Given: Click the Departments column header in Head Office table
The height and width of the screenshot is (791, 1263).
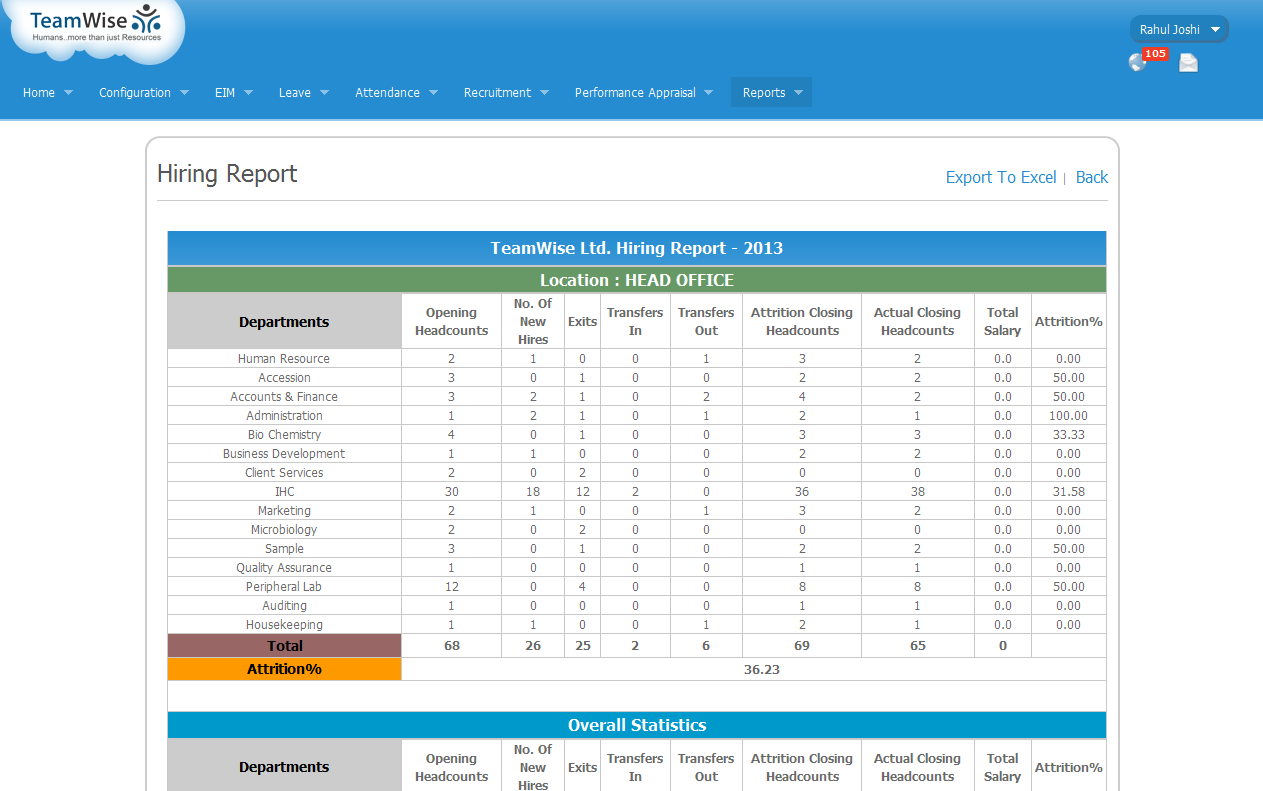Looking at the screenshot, I should (x=284, y=322).
